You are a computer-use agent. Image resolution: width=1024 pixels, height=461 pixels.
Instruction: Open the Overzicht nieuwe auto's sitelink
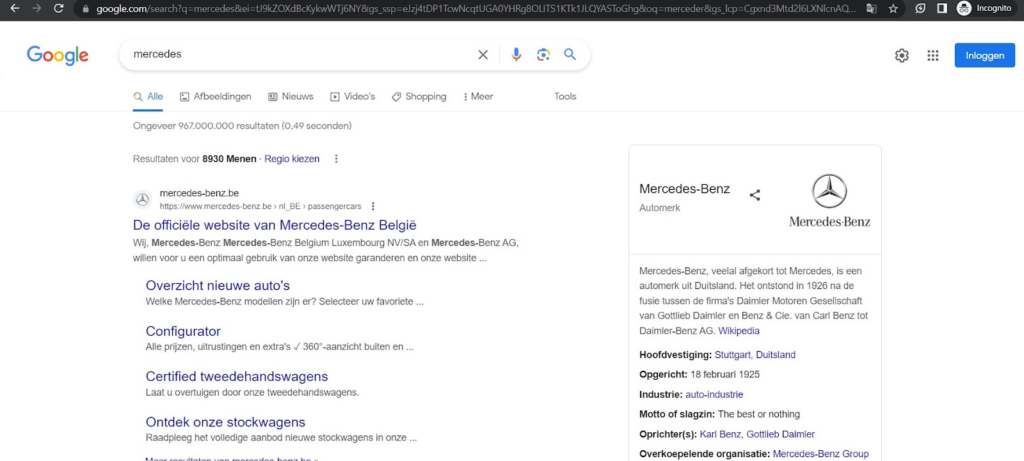tap(217, 286)
